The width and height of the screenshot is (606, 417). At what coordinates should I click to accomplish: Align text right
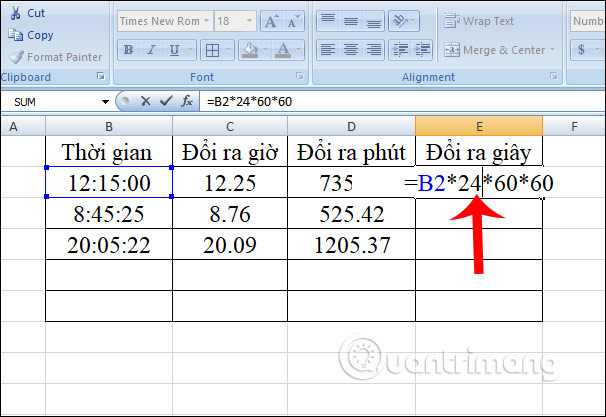click(x=373, y=50)
